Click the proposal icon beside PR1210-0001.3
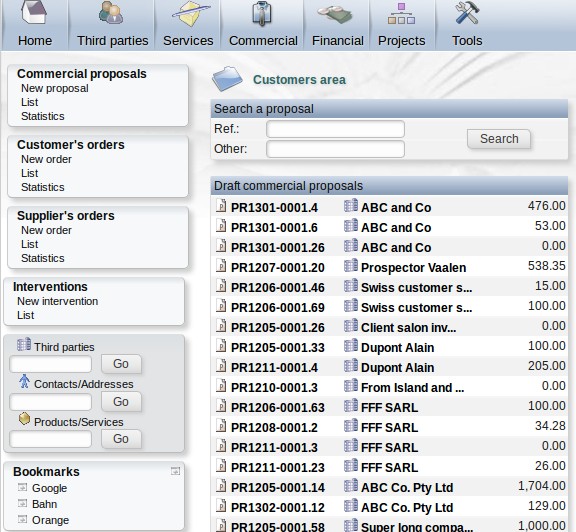Viewport: 576px width, 532px height. pos(221,386)
